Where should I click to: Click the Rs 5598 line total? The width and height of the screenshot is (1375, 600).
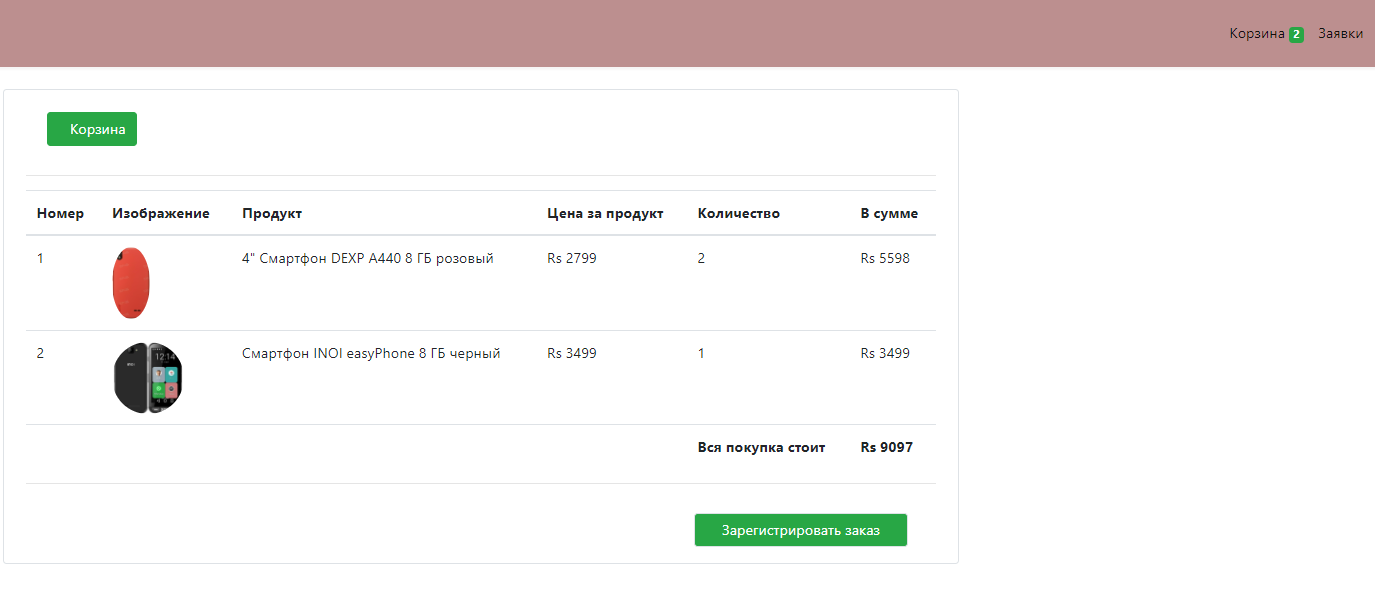click(885, 258)
